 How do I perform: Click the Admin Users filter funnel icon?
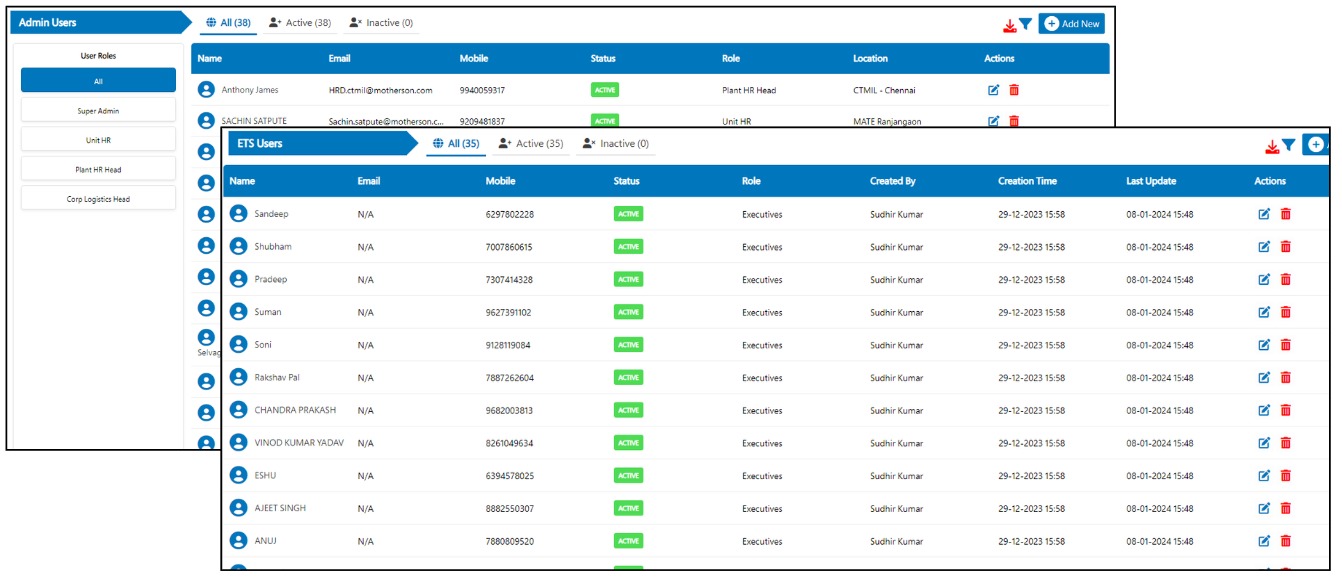1025,24
